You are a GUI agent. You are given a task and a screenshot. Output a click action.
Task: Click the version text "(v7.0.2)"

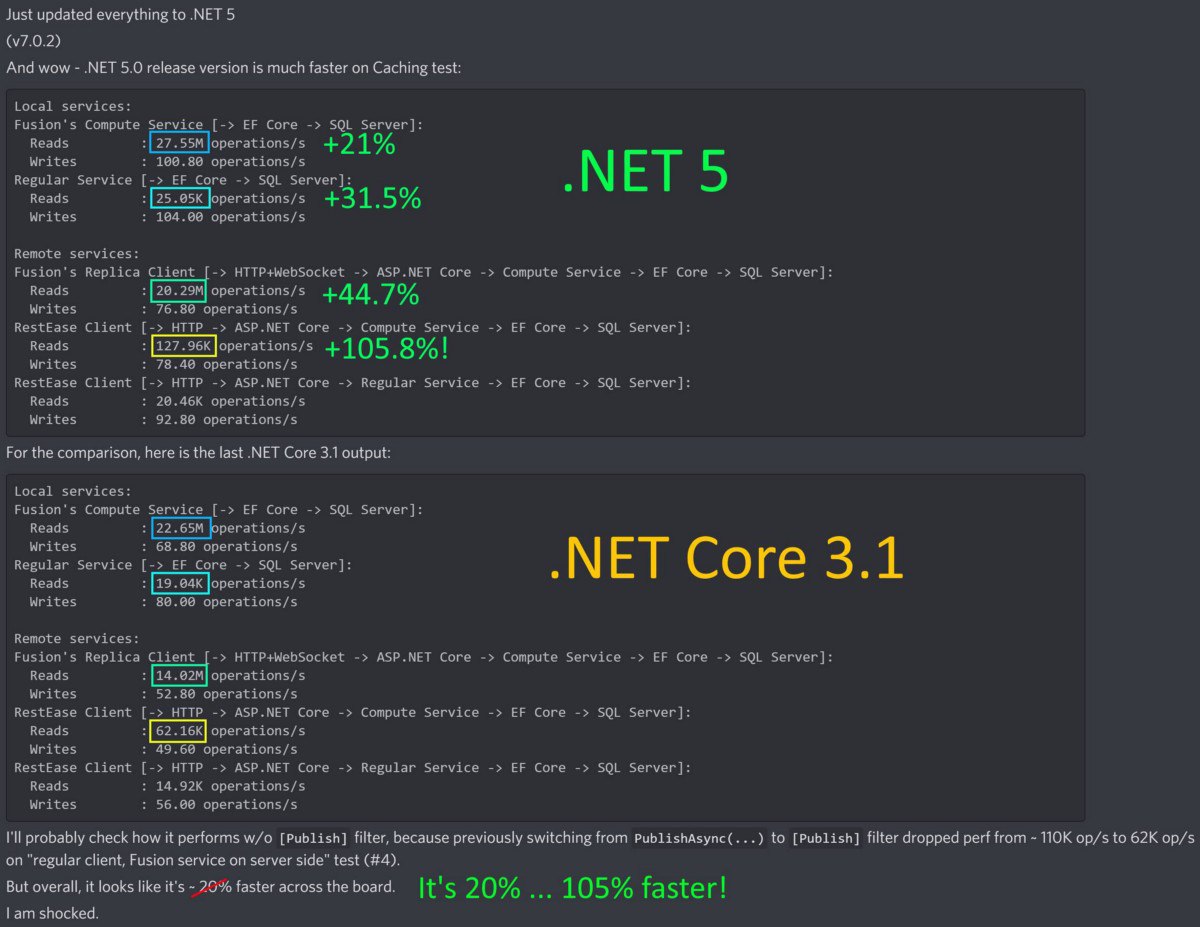click(34, 41)
